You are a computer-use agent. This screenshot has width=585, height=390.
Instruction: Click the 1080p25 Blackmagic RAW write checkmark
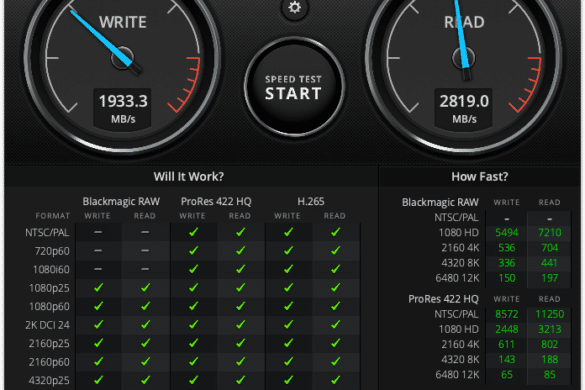point(98,287)
